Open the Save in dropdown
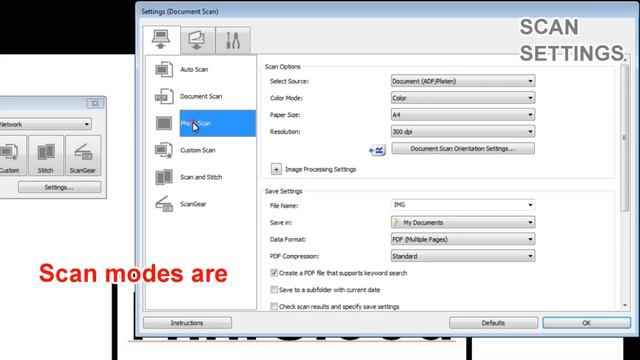 [463, 222]
